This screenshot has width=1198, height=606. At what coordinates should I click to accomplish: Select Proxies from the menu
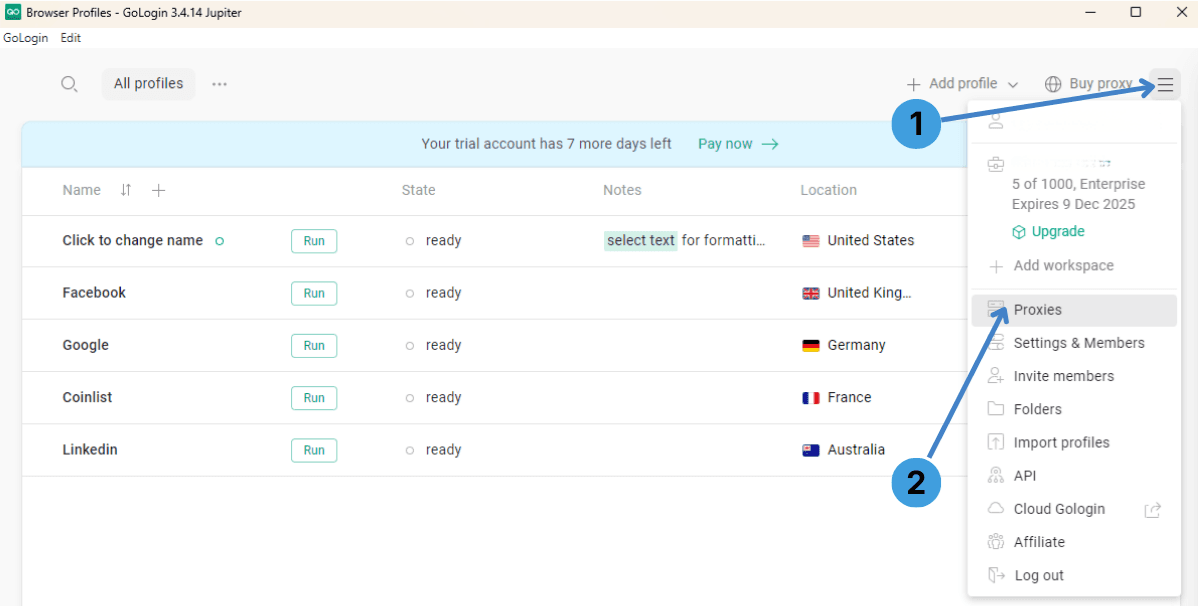1074,310
